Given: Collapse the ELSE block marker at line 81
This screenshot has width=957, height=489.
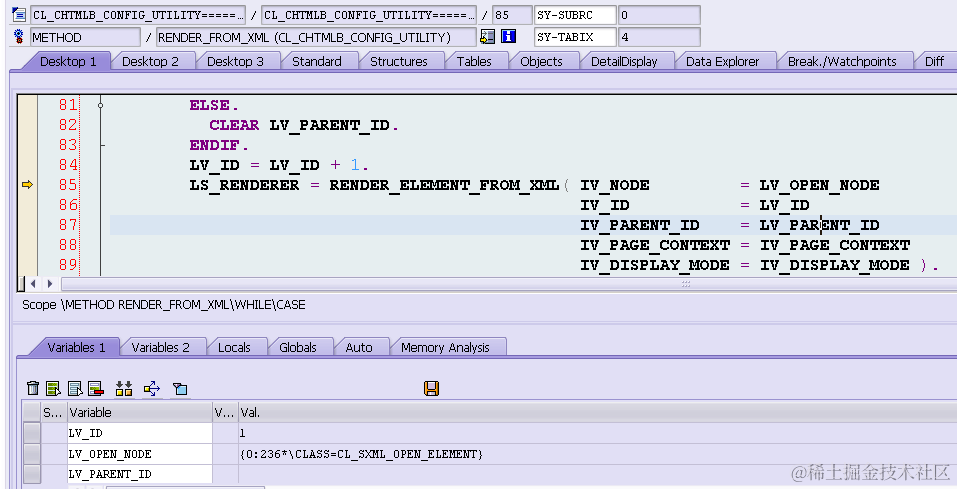Looking at the screenshot, I should click(x=101, y=105).
